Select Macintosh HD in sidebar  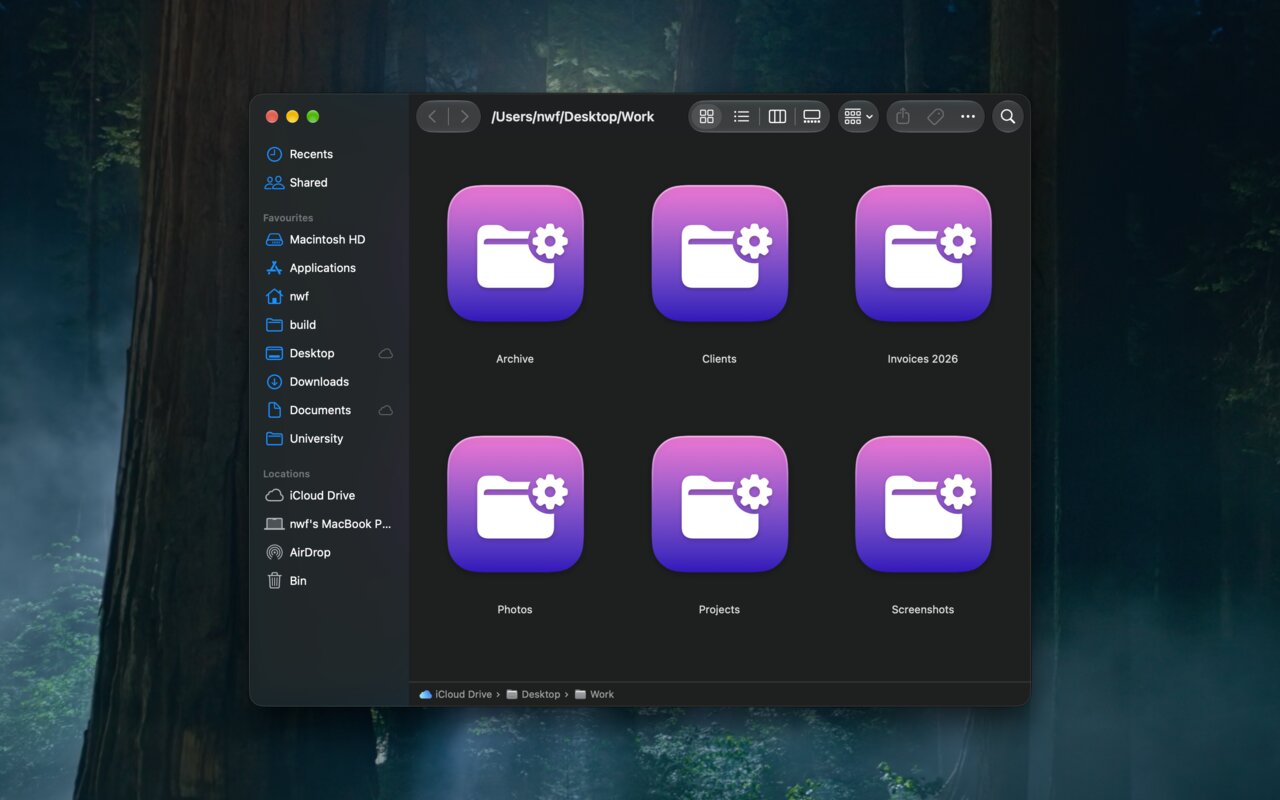pyautogui.click(x=329, y=240)
